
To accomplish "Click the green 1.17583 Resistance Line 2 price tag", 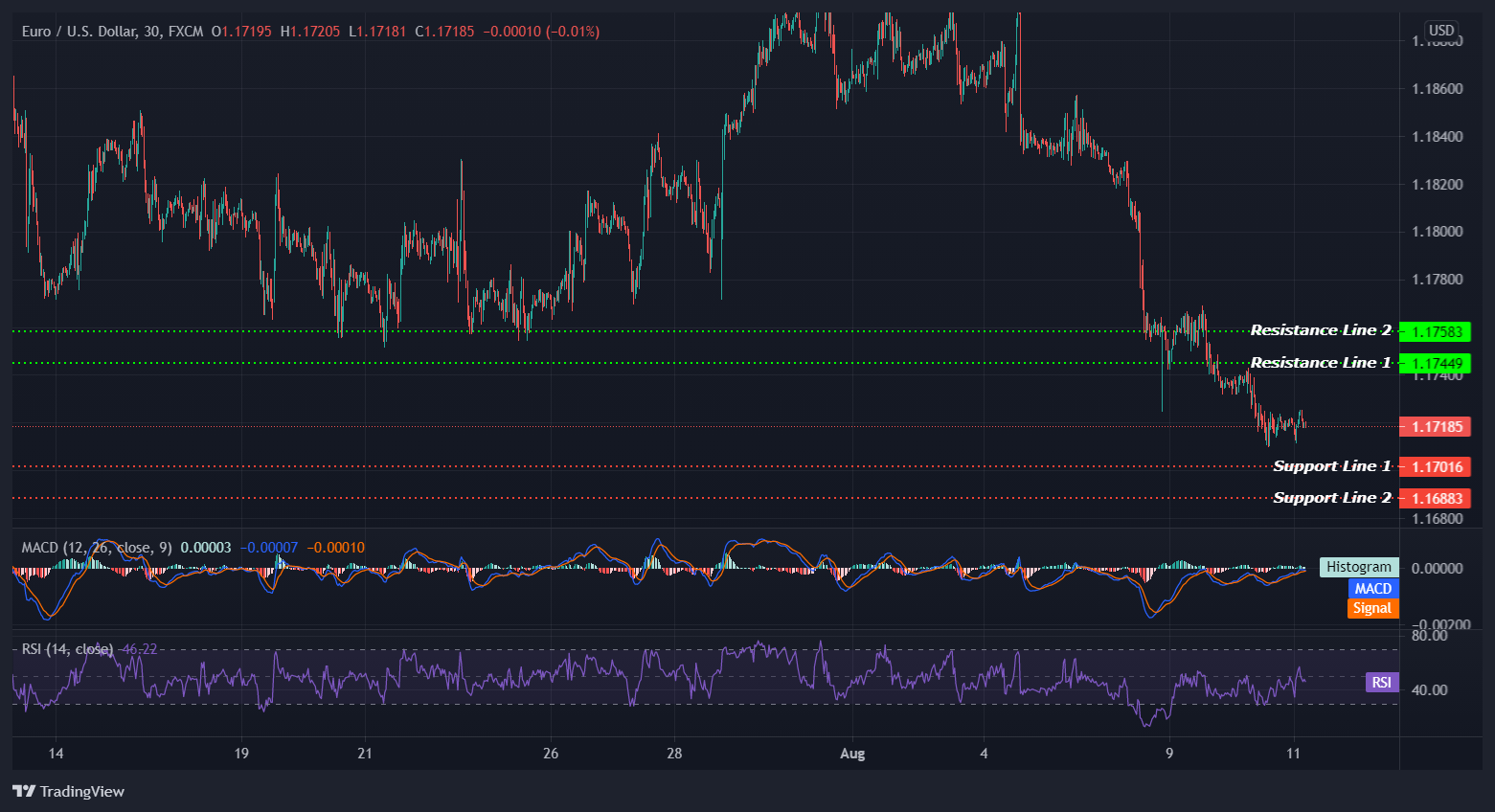I will coord(1437,331).
